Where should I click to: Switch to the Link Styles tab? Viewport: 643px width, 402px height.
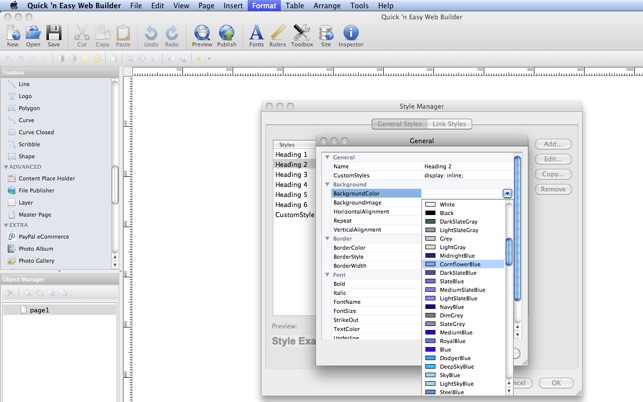click(449, 124)
